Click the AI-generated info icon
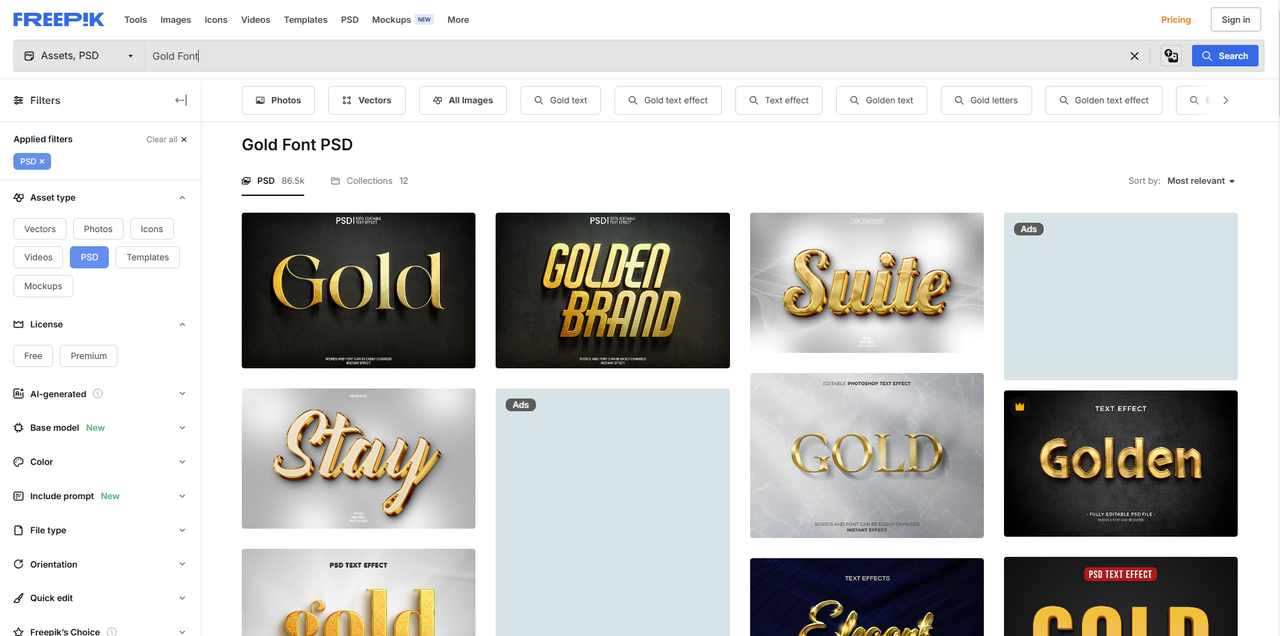1280x636 pixels. (x=98, y=394)
